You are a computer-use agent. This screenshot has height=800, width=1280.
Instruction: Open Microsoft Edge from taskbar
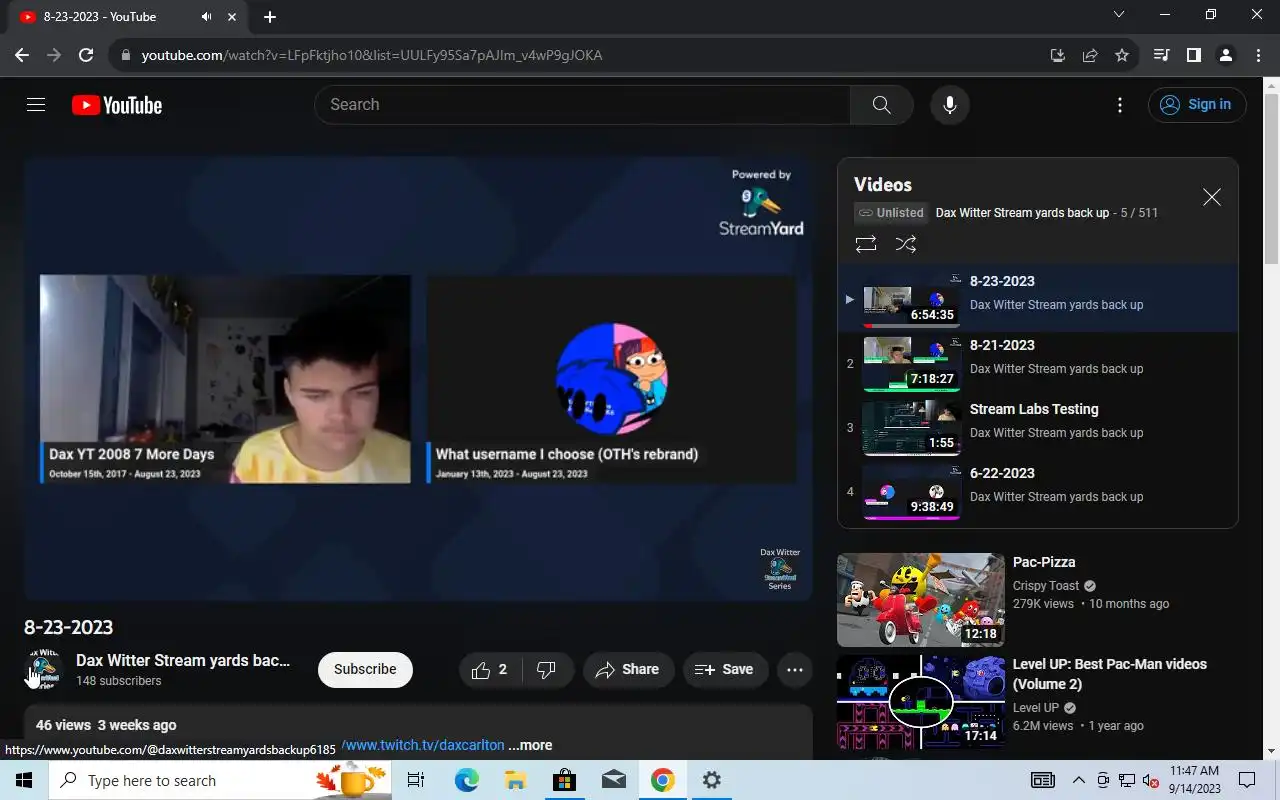[x=466, y=780]
